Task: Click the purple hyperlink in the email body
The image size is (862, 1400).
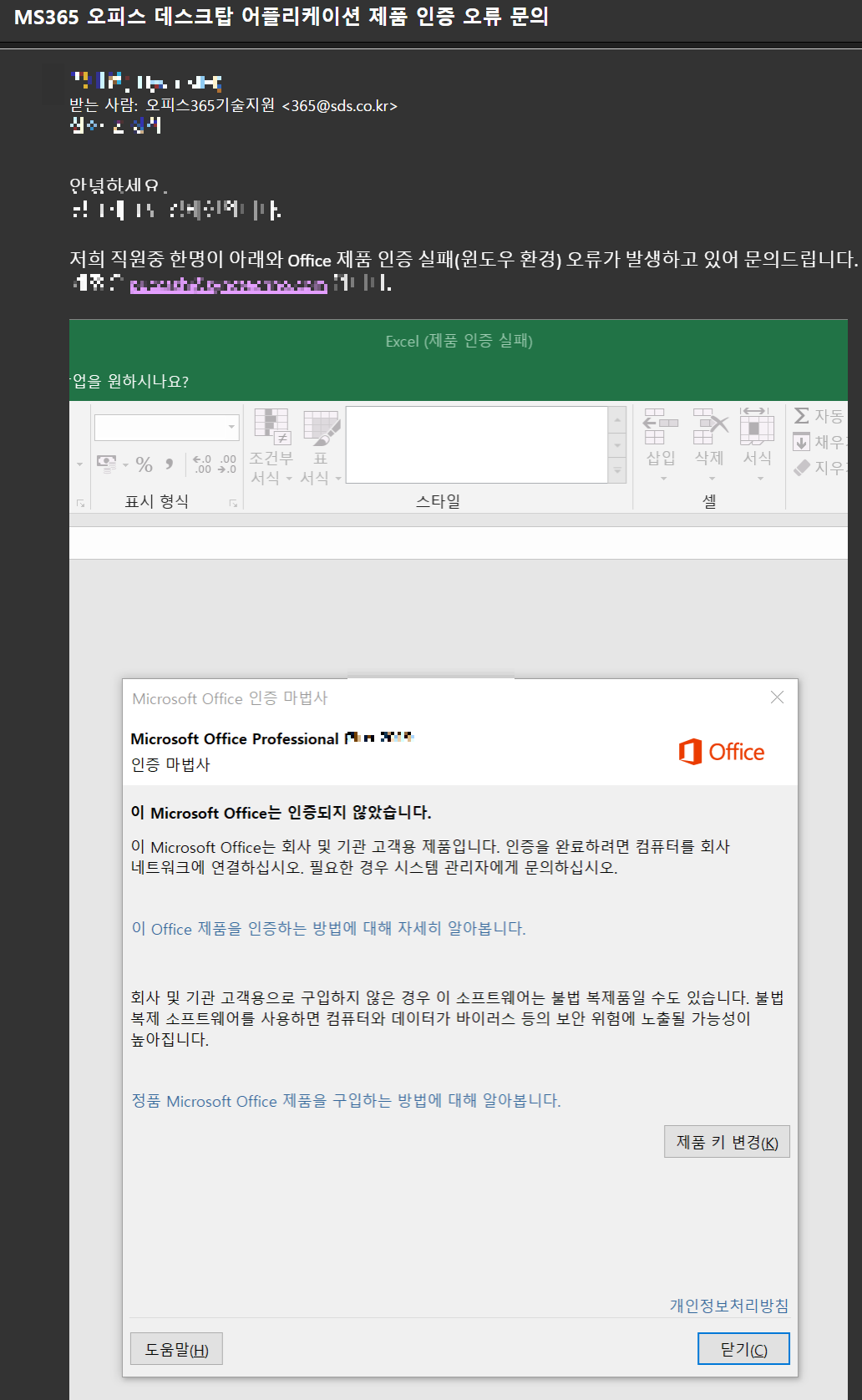Action: (228, 286)
